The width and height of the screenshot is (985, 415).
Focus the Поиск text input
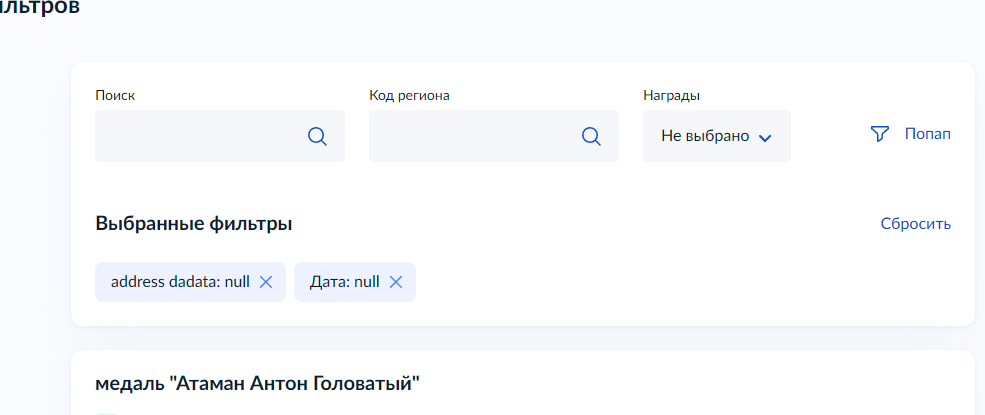click(198, 137)
